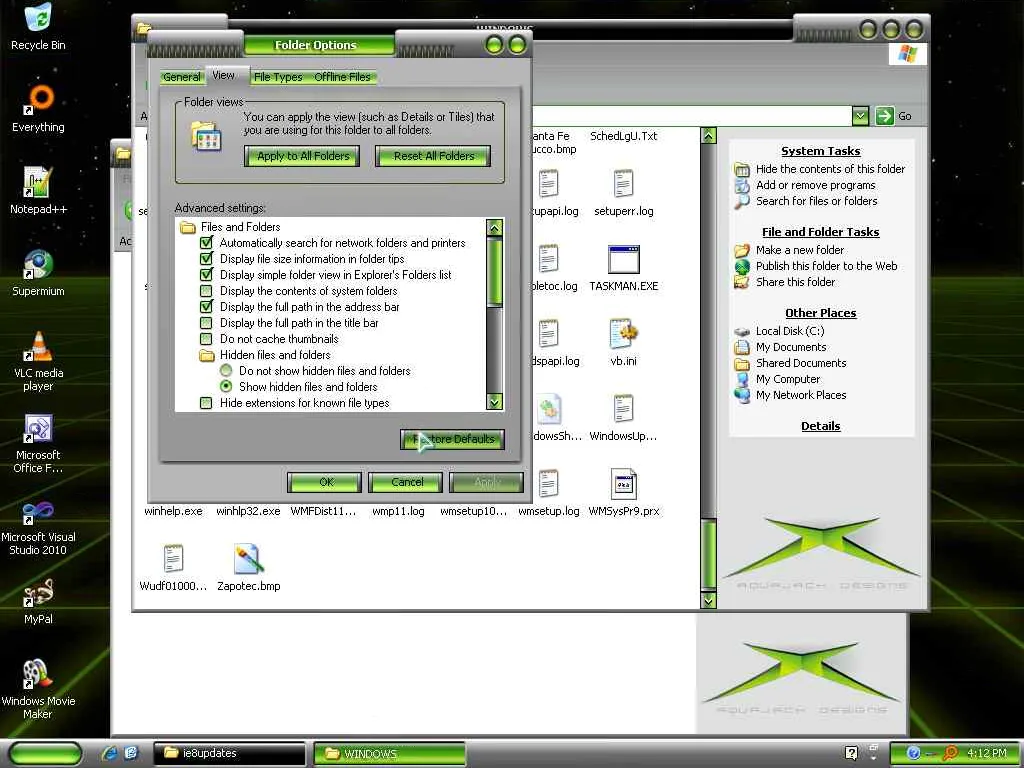This screenshot has height=768, width=1024.
Task: Open the address bar dropdown arrow
Action: (861, 116)
